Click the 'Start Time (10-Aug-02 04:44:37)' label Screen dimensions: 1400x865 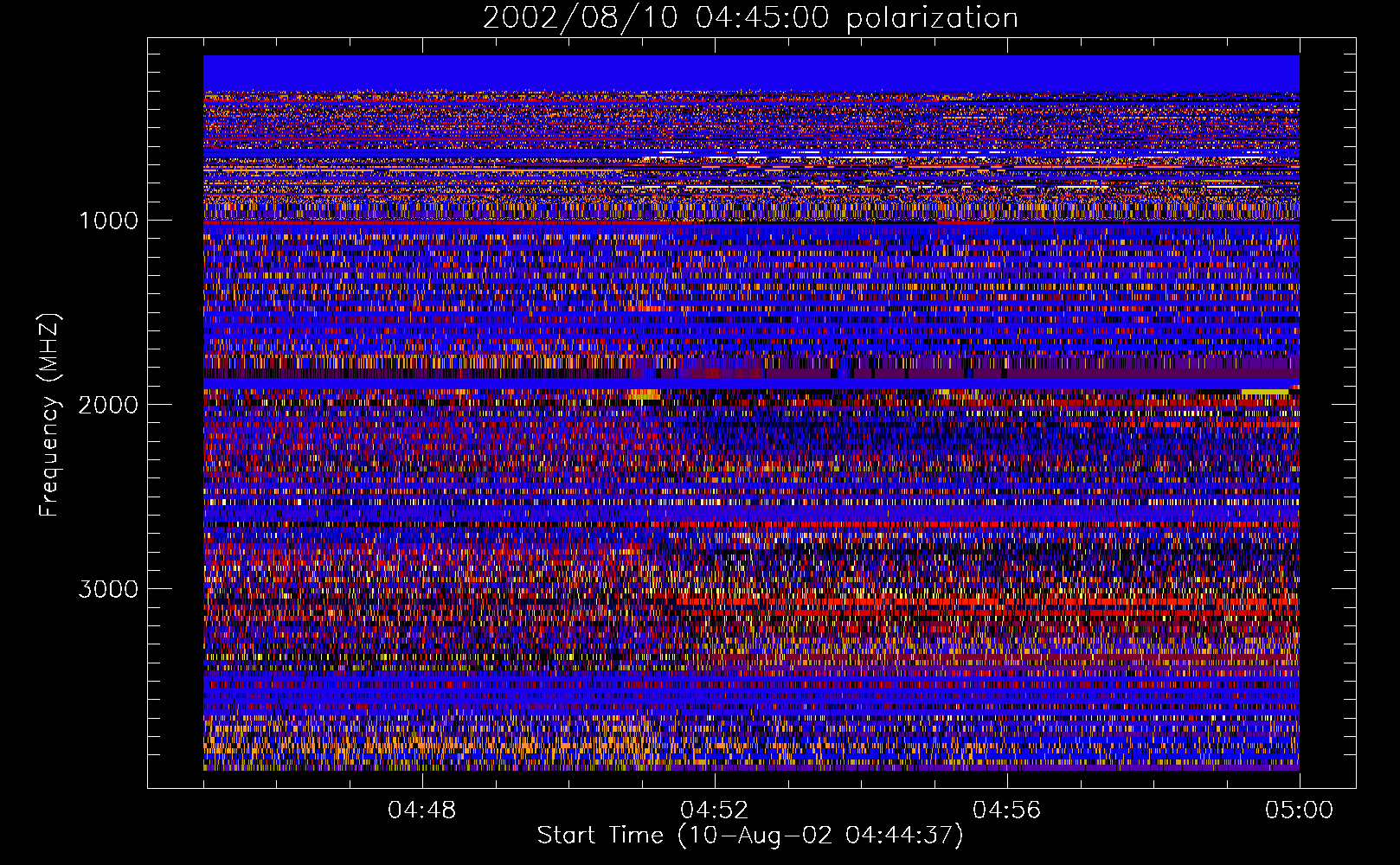pyautogui.click(x=750, y=836)
